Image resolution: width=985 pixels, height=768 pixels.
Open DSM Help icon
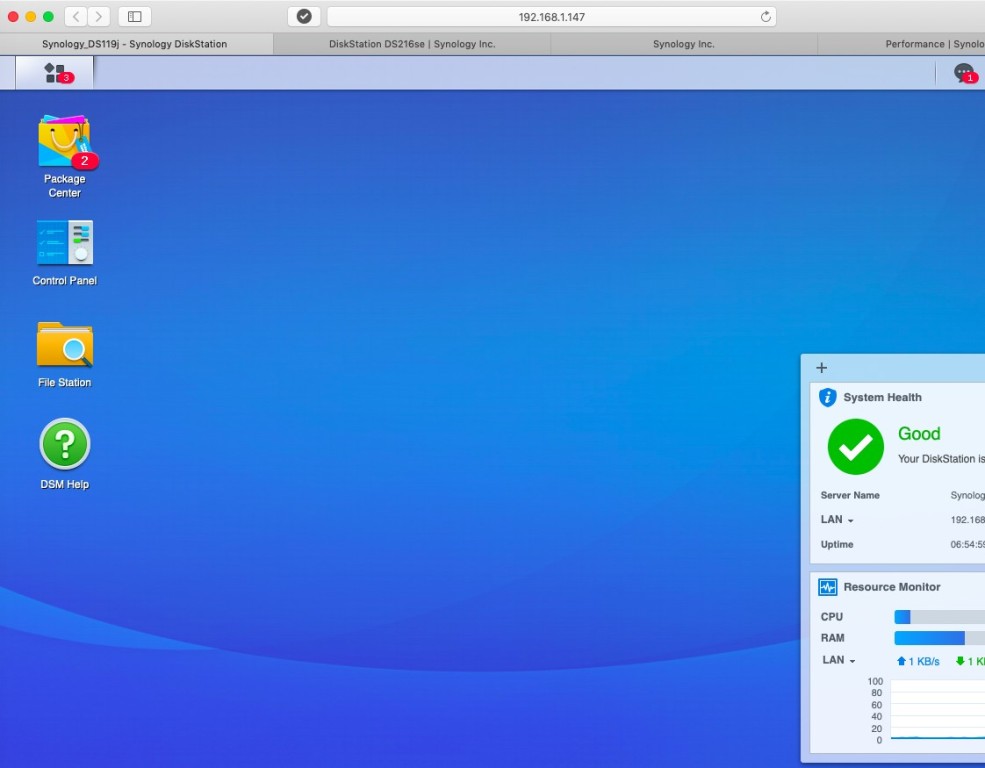point(65,454)
